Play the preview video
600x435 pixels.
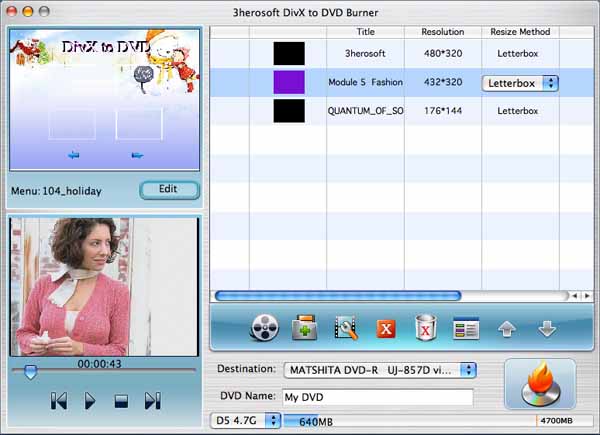coord(90,401)
